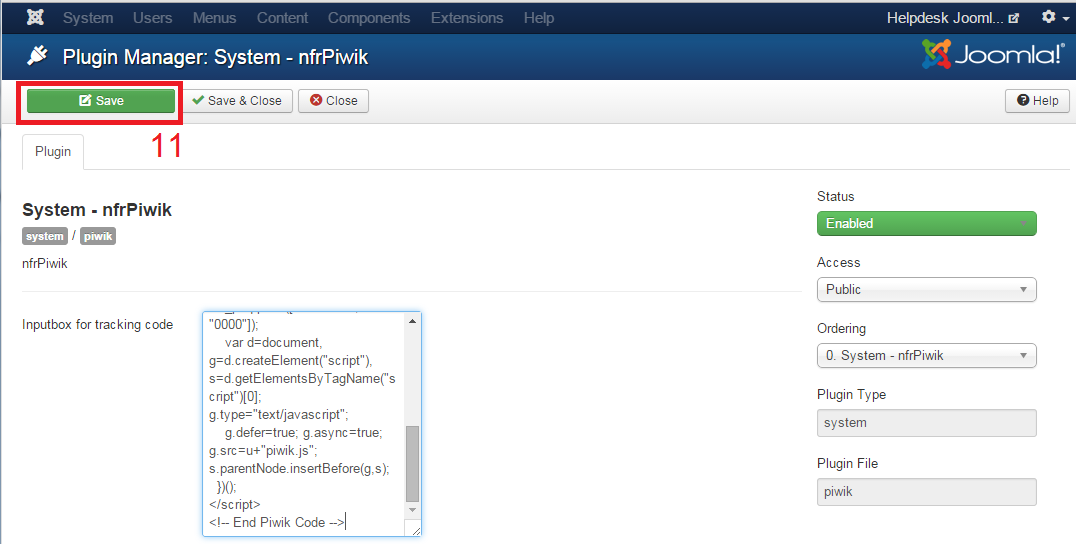The width and height of the screenshot is (1076, 544).
Task: Open the System menu
Action: point(88,18)
